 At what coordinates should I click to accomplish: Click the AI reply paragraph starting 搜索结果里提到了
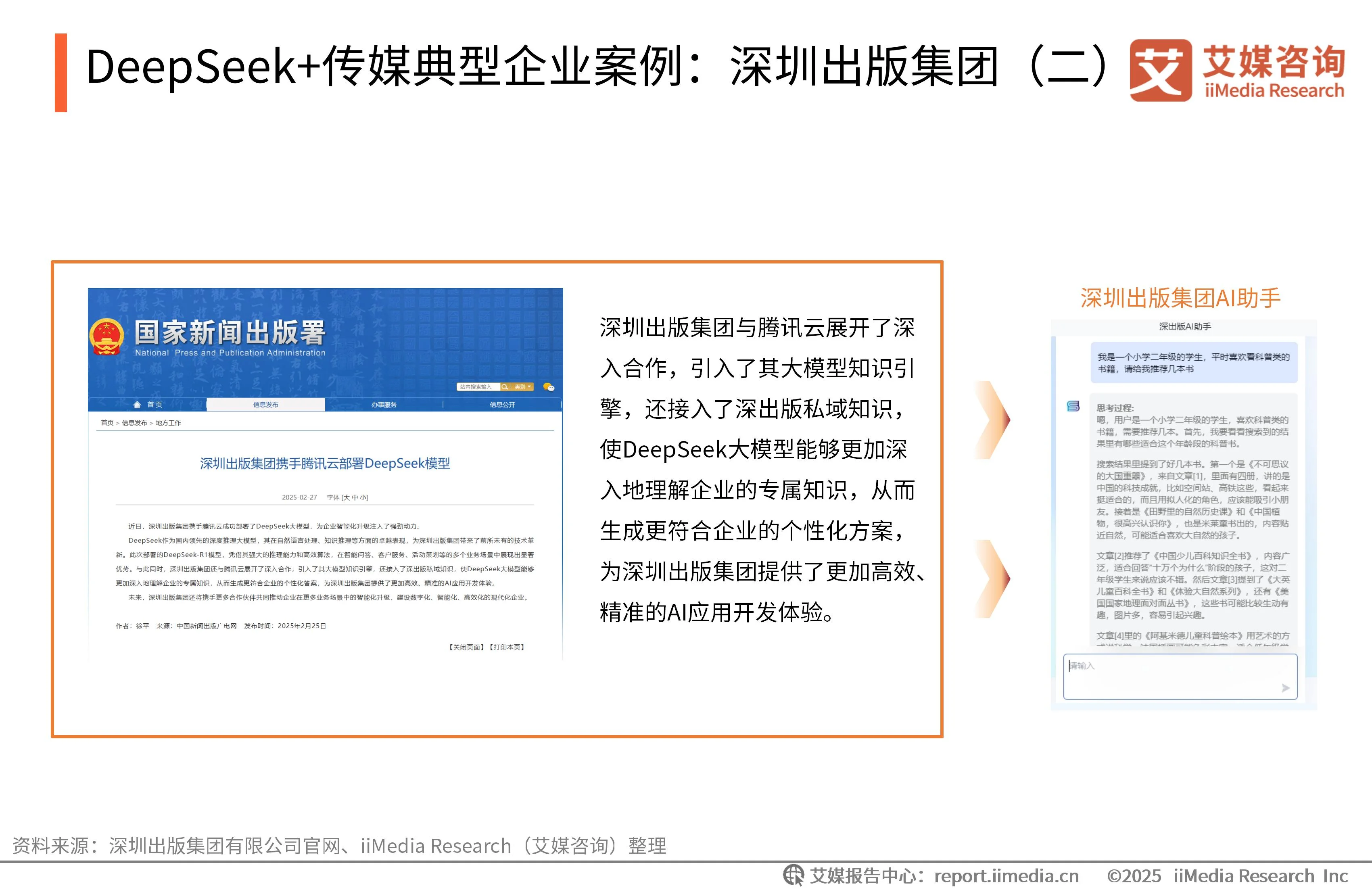[1193, 499]
